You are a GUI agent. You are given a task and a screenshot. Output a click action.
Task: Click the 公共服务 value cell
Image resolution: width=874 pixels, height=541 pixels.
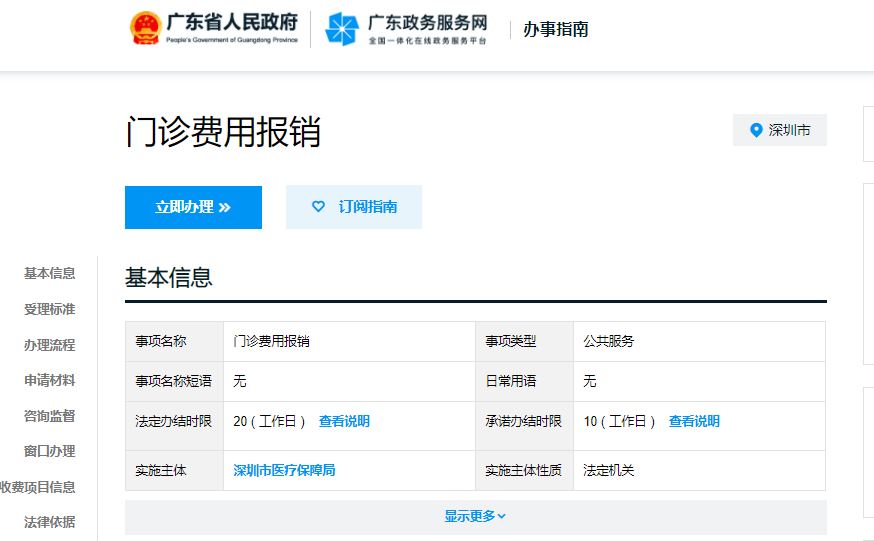click(x=700, y=341)
